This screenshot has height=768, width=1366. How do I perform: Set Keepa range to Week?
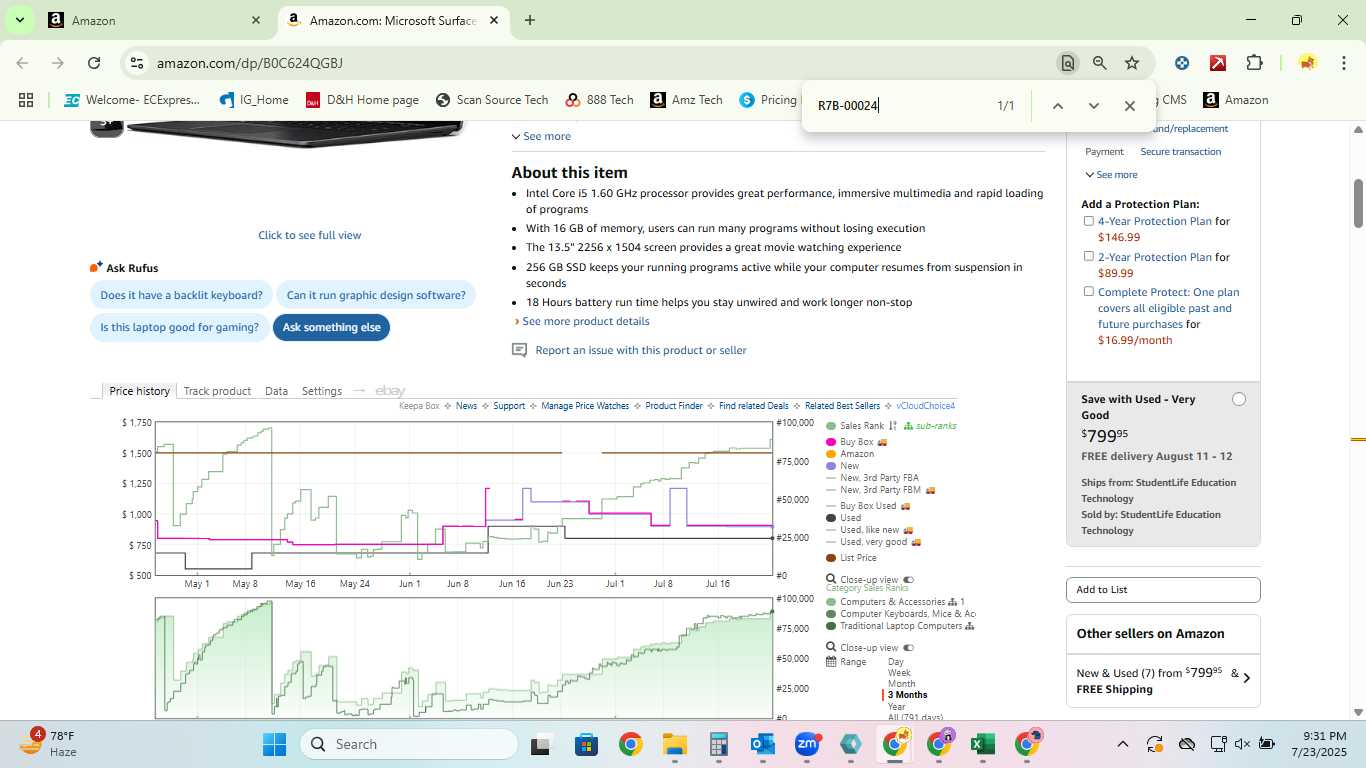[x=899, y=673]
